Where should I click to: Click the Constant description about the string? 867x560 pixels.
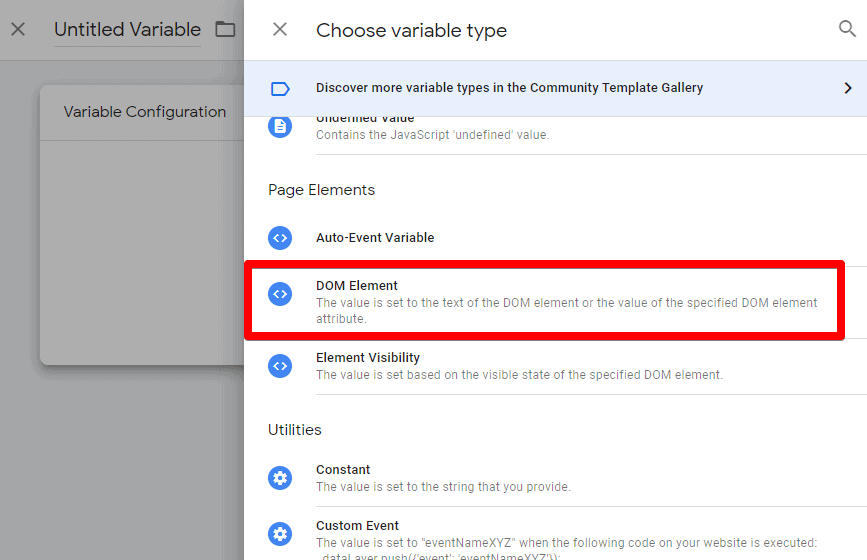point(443,487)
